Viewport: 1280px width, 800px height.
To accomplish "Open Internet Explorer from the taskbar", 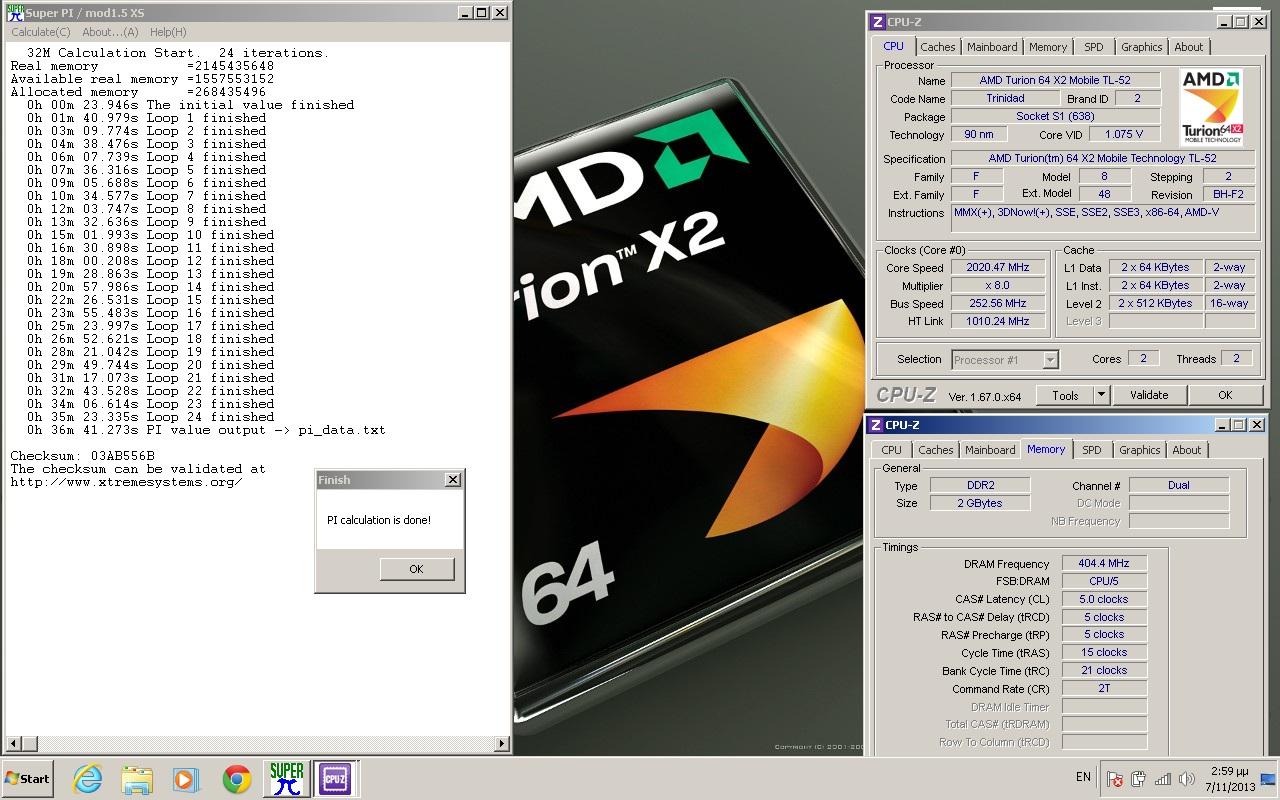I will (x=88, y=778).
